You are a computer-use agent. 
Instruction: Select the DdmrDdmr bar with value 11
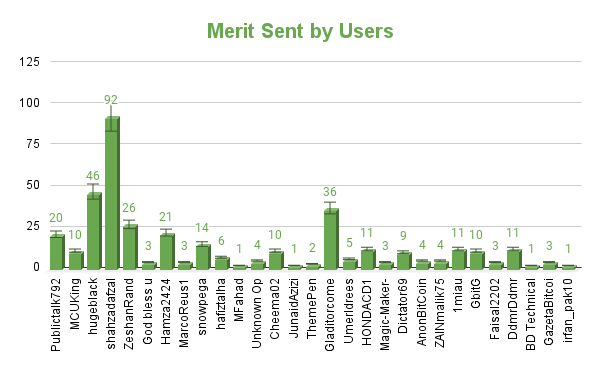pyautogui.click(x=514, y=260)
